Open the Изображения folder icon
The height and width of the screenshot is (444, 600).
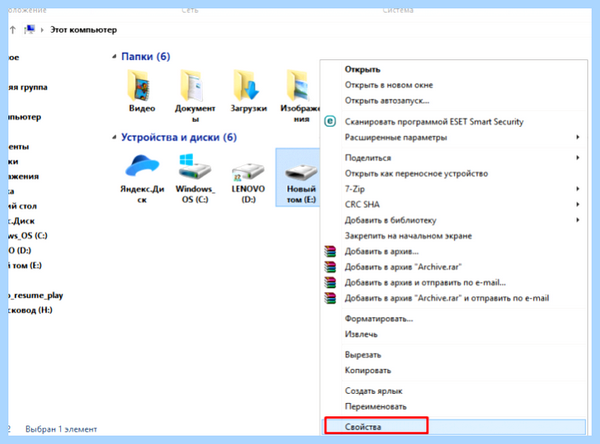pos(299,86)
